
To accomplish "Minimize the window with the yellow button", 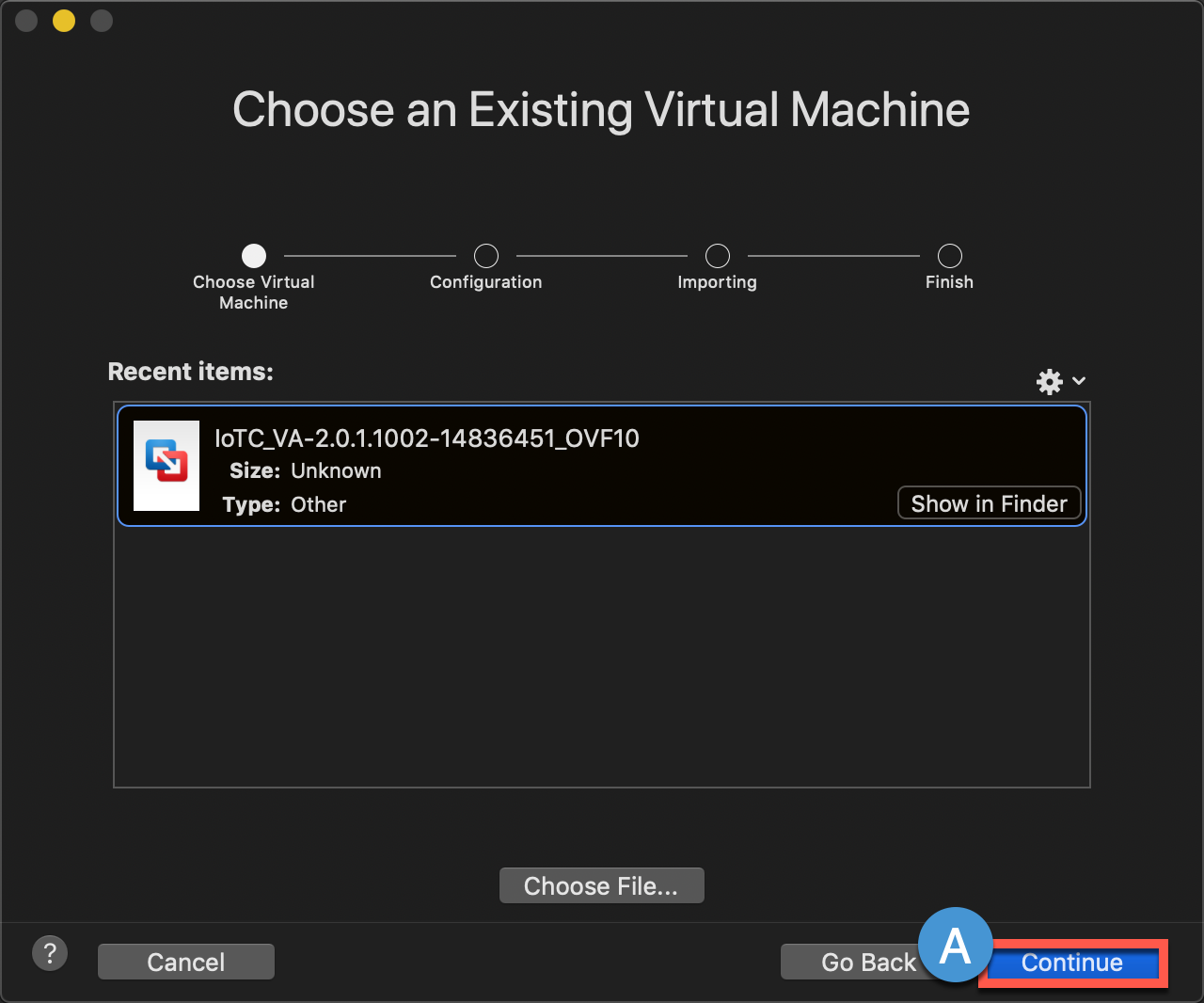I will point(64,21).
